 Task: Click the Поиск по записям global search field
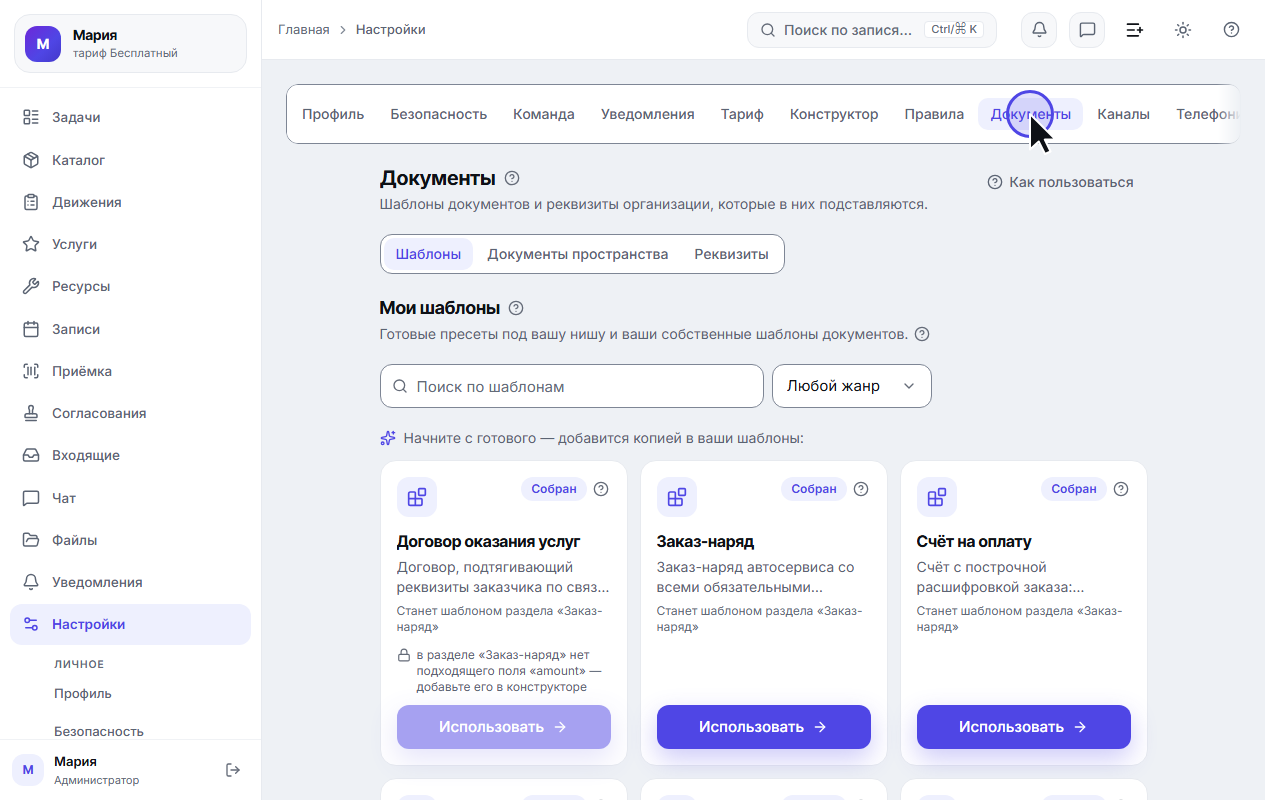[x=872, y=30]
